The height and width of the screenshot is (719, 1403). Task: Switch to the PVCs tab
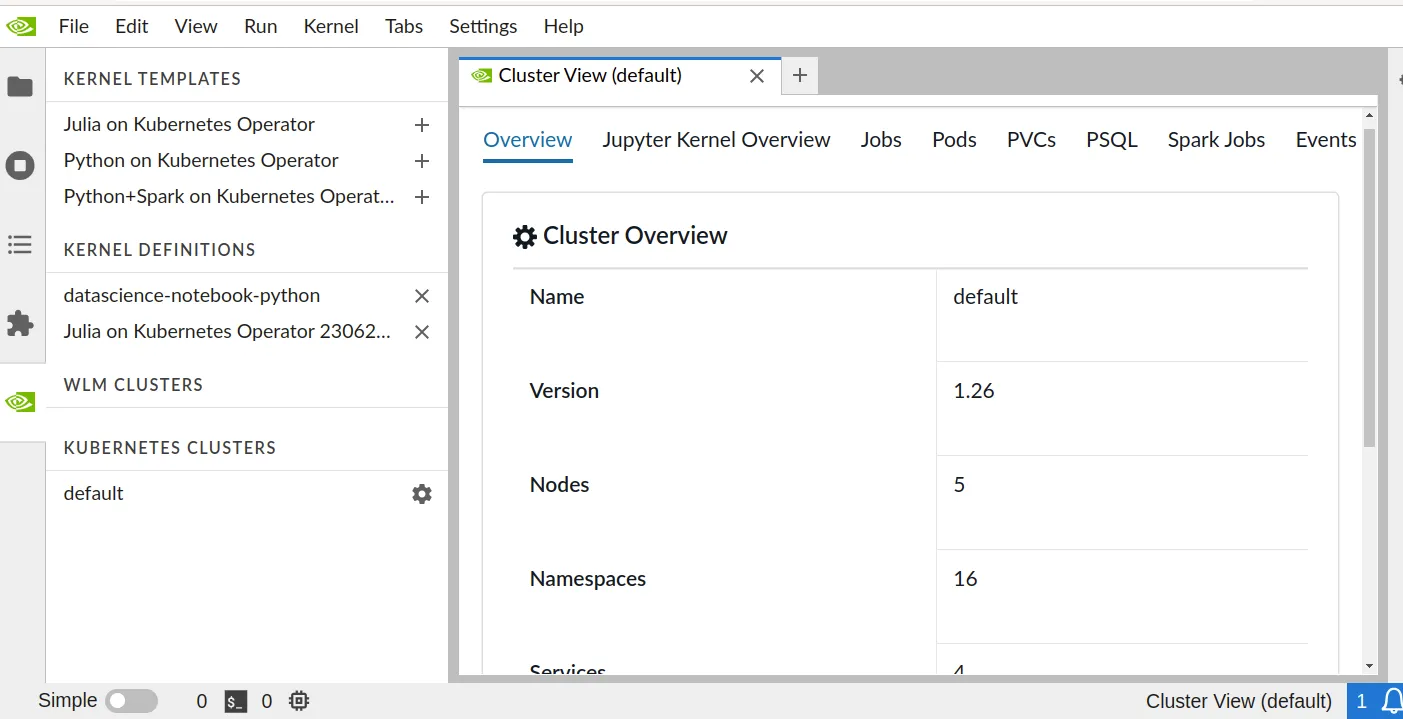point(1031,140)
